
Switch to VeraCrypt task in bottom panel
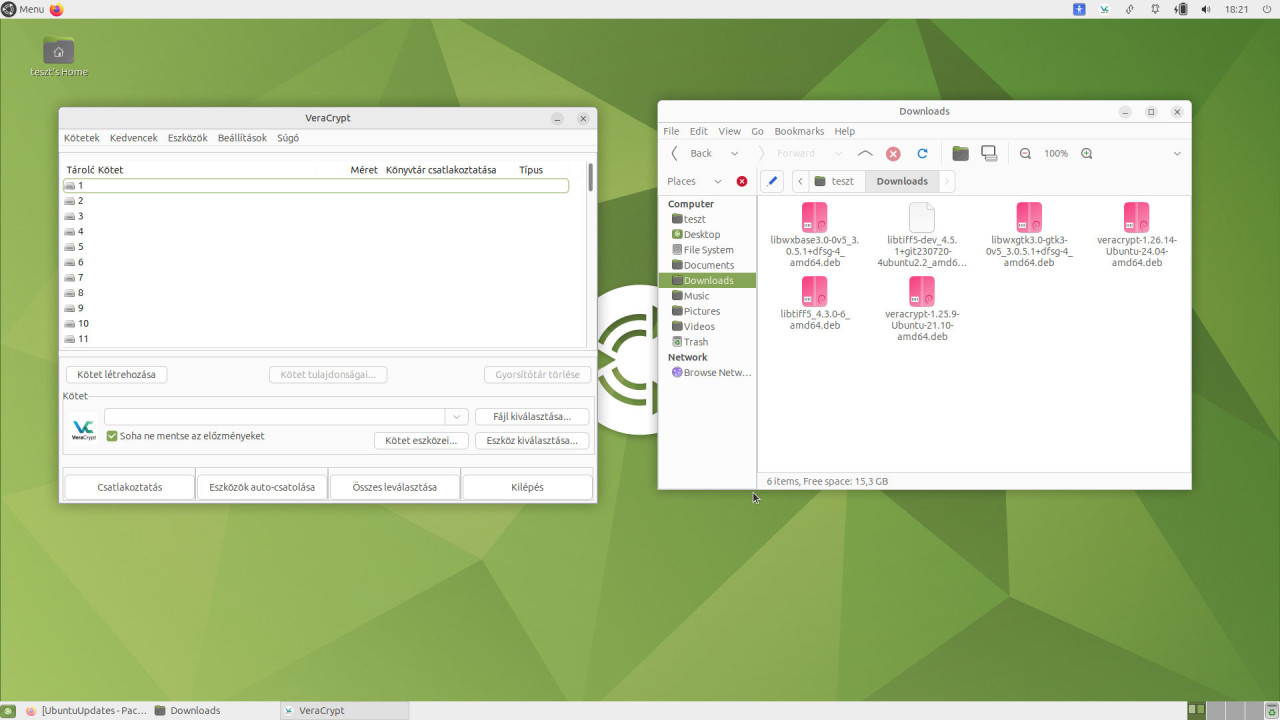pyautogui.click(x=343, y=710)
